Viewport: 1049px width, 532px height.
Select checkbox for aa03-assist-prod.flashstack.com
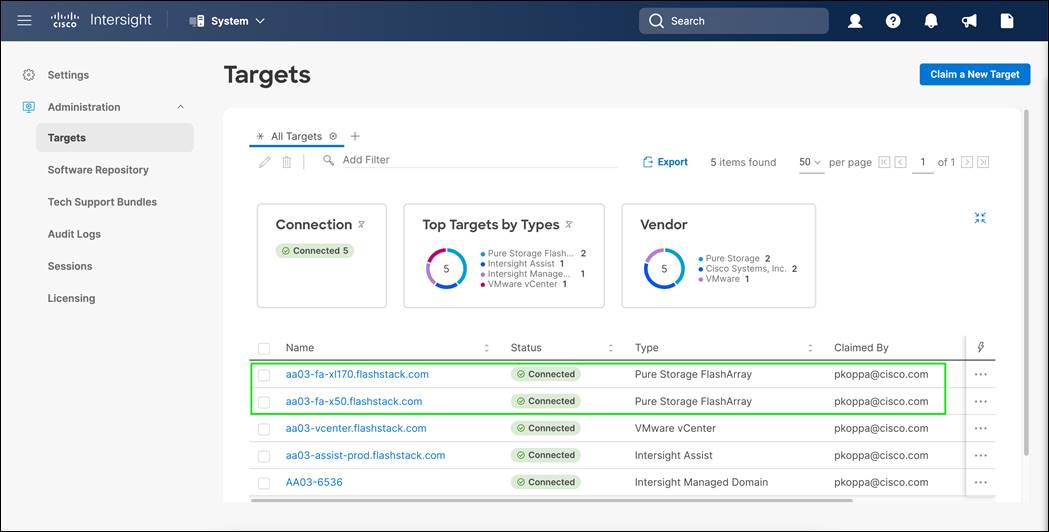(x=264, y=456)
